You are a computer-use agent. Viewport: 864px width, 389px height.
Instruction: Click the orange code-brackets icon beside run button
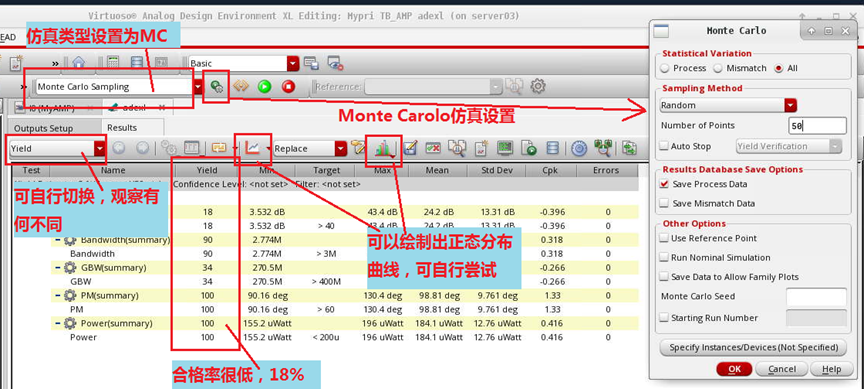coord(241,87)
